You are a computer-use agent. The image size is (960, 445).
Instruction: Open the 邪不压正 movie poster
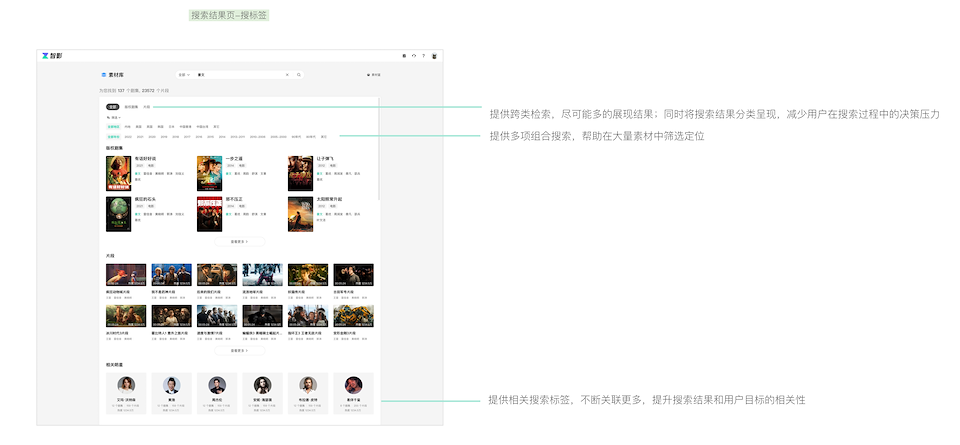click(x=209, y=214)
